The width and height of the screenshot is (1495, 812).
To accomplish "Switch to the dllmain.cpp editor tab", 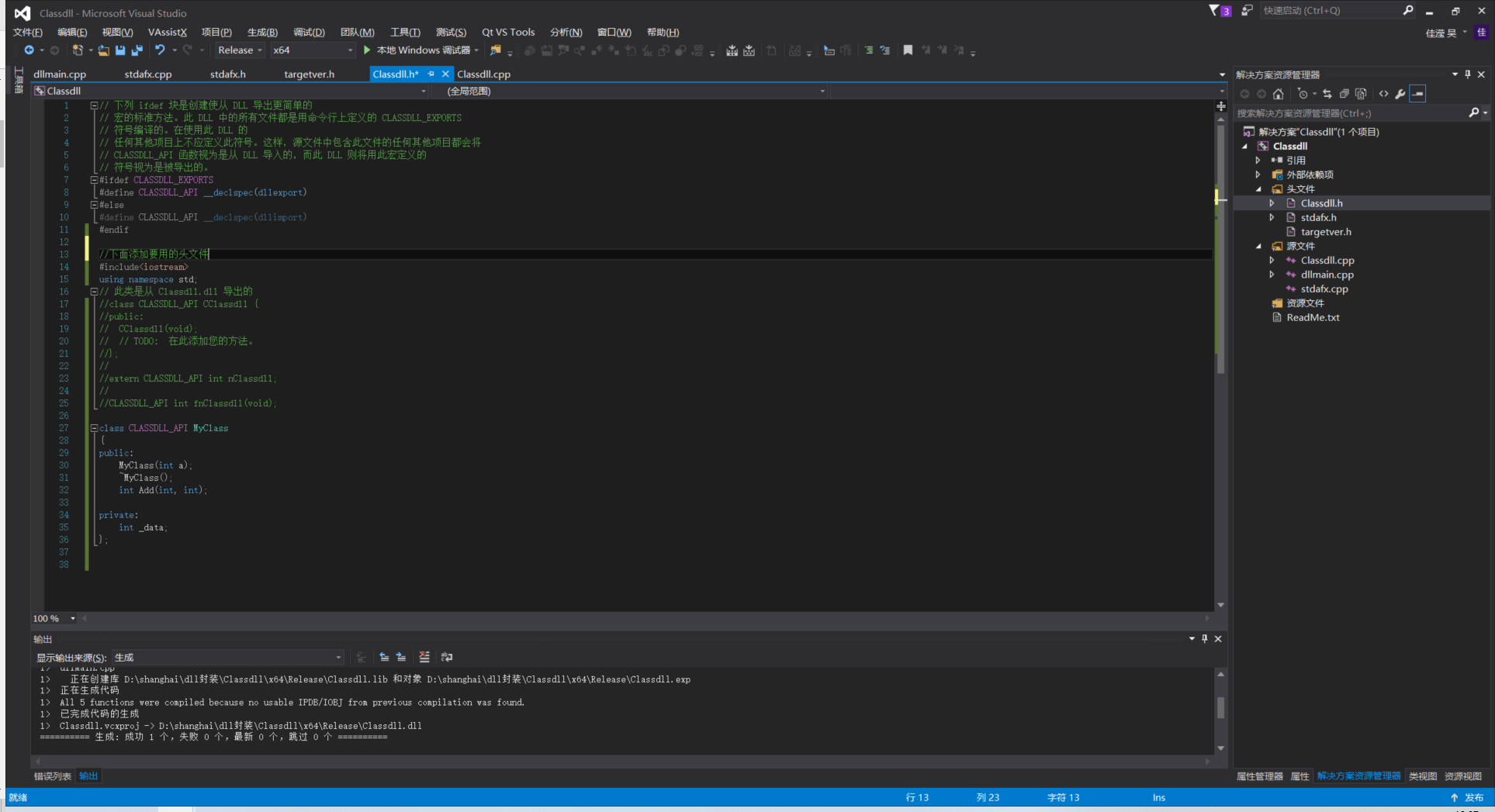I will point(60,74).
